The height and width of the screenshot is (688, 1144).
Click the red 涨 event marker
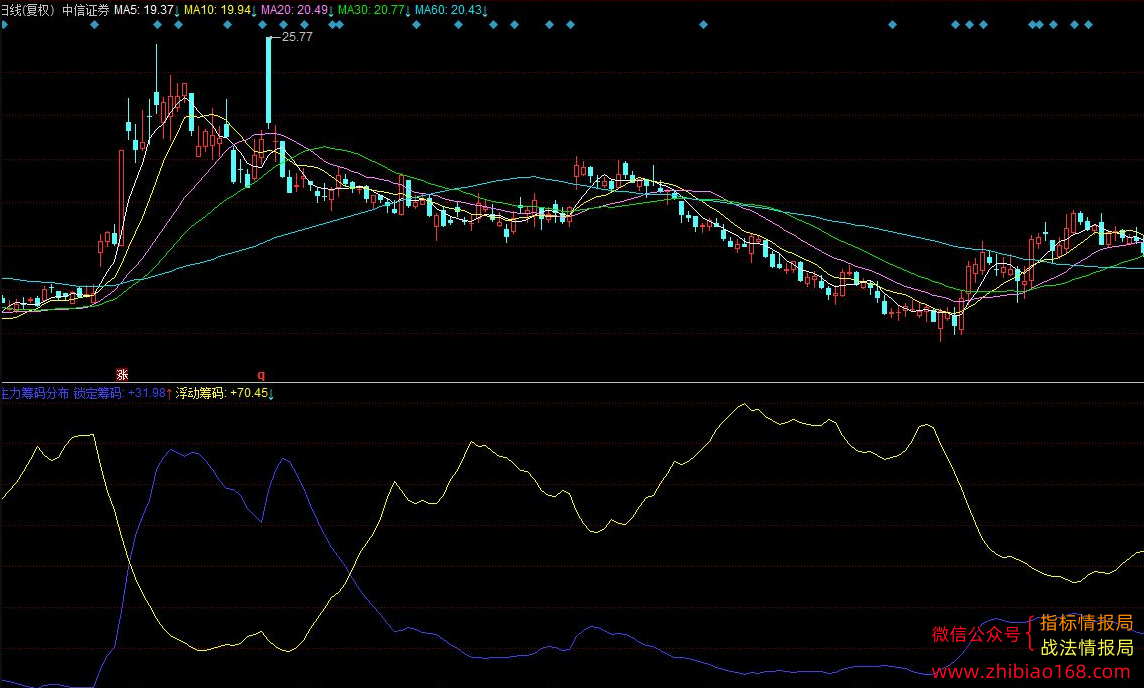pyautogui.click(x=123, y=374)
